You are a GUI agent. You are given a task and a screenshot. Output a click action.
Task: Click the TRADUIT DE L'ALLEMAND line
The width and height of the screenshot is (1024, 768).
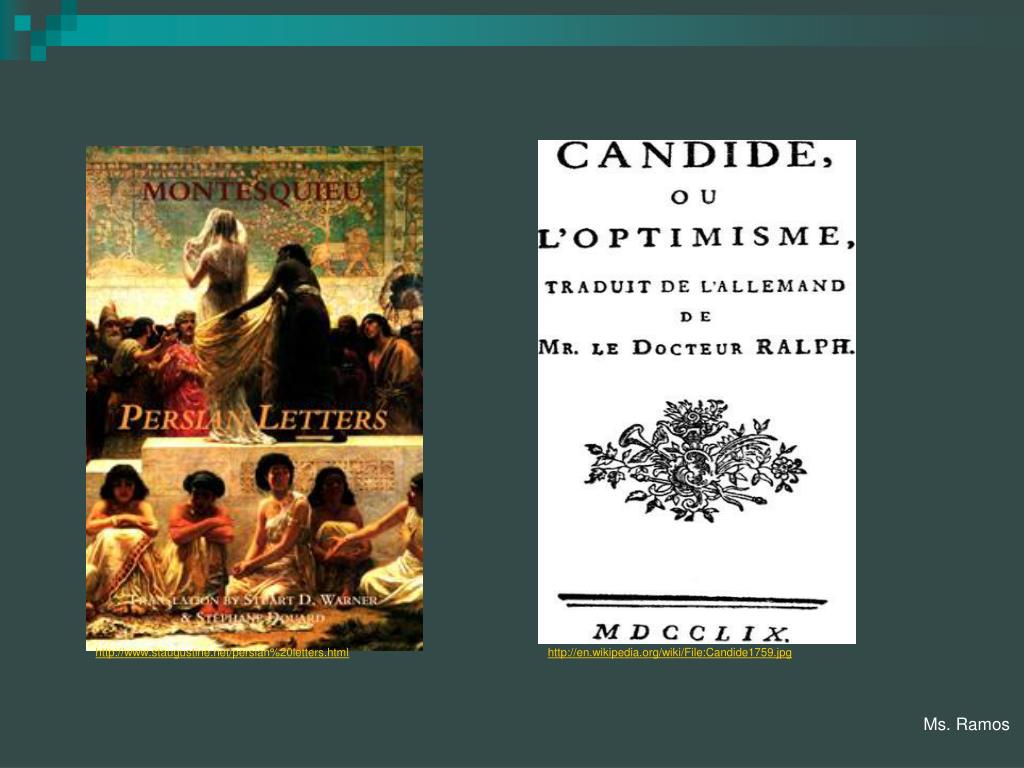pos(696,287)
